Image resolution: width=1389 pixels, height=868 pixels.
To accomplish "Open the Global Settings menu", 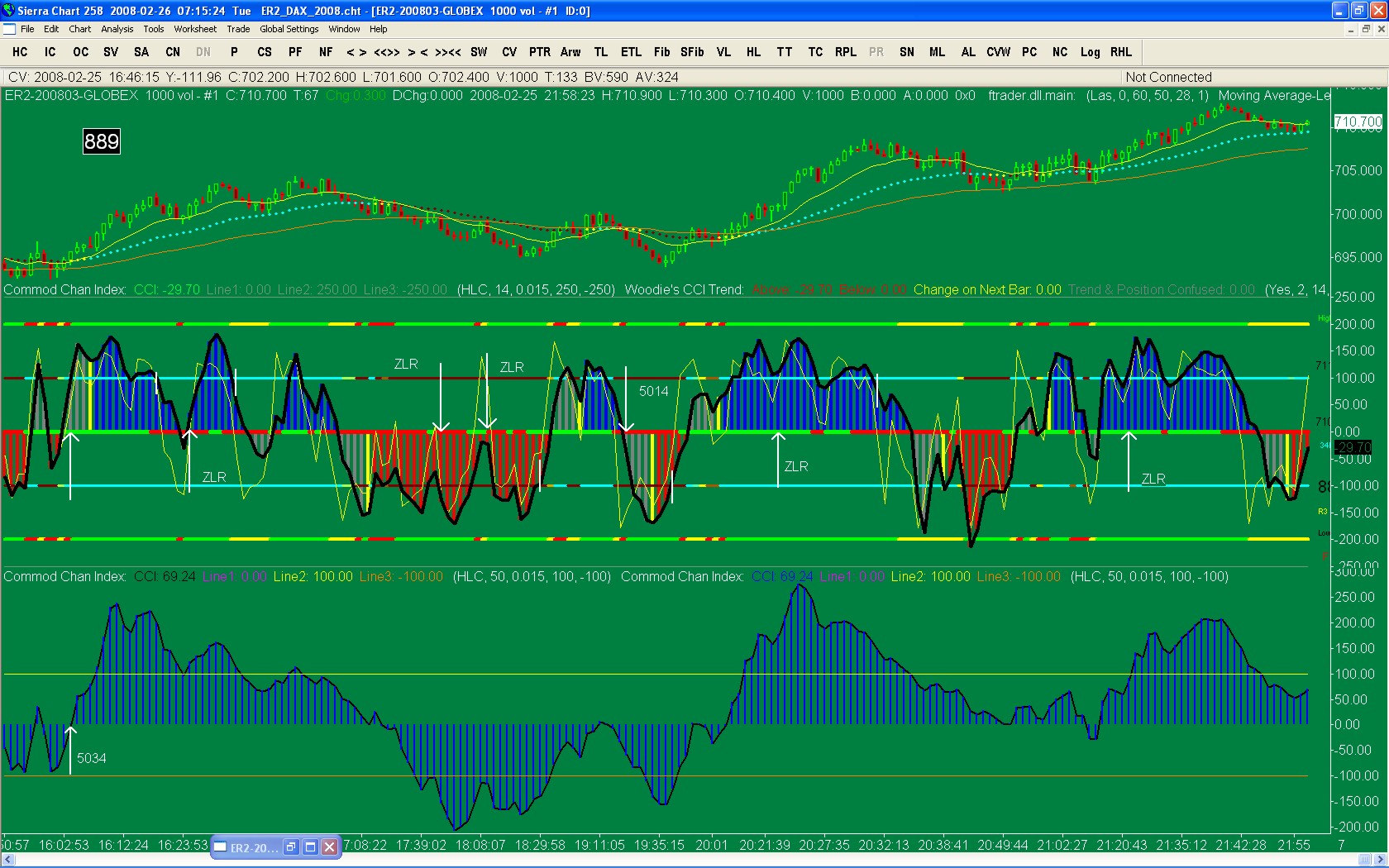I will pos(289,29).
